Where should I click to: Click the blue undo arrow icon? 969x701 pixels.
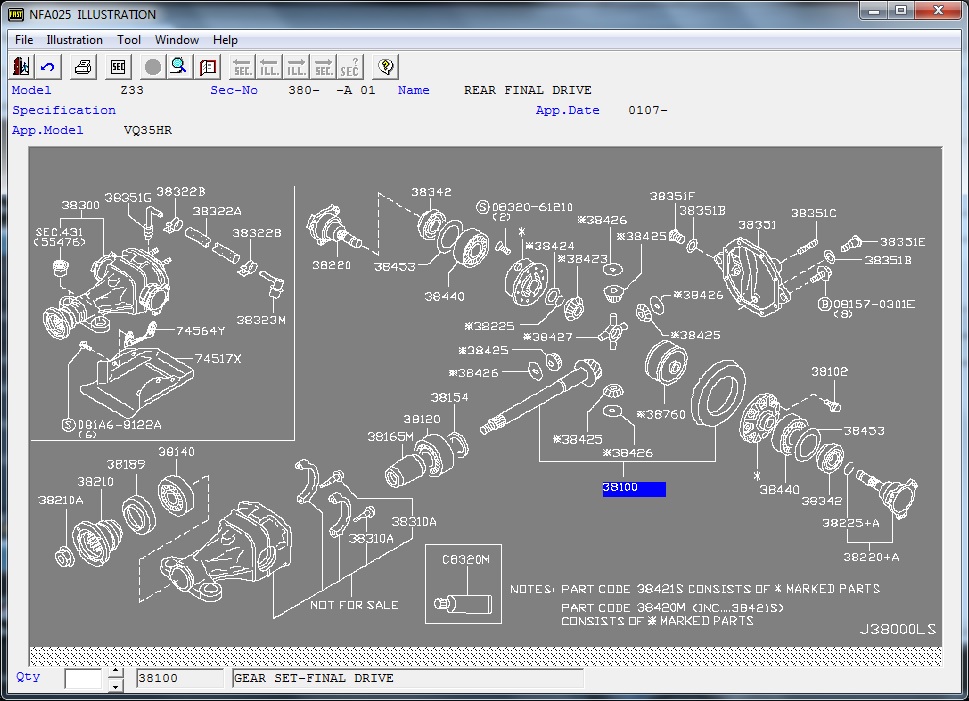tap(48, 67)
